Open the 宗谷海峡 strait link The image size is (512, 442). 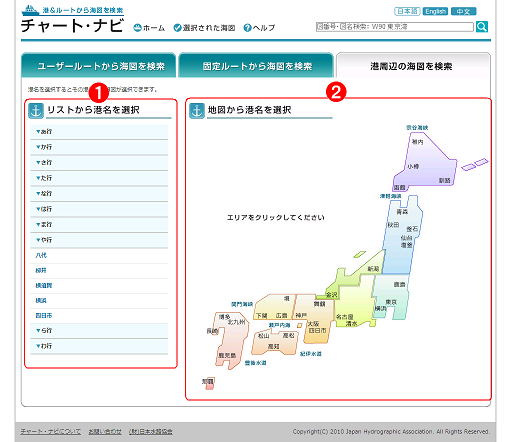pos(417,128)
